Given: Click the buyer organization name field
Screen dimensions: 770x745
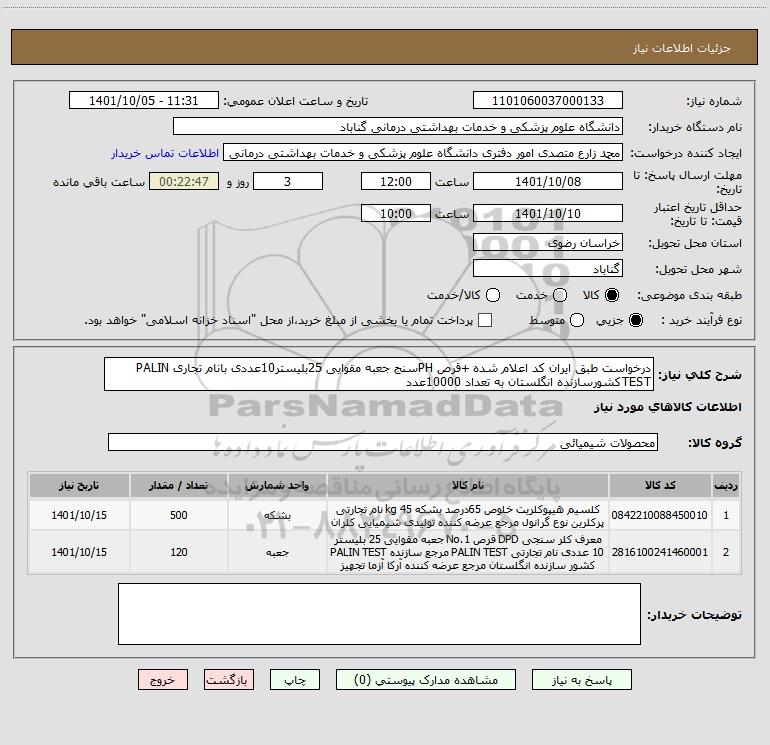Looking at the screenshot, I should [398, 127].
